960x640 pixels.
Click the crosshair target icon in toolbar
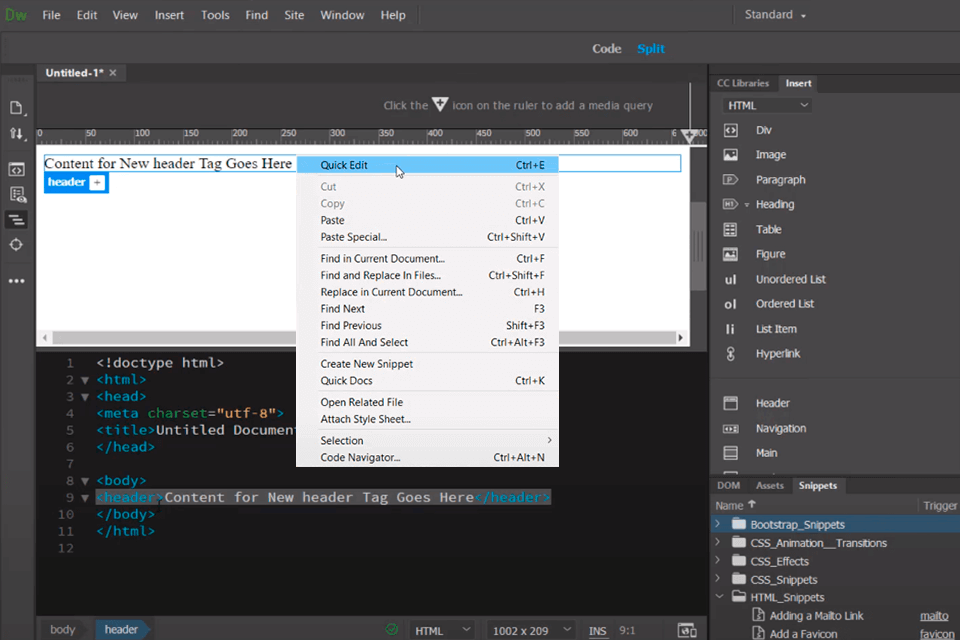(x=17, y=245)
